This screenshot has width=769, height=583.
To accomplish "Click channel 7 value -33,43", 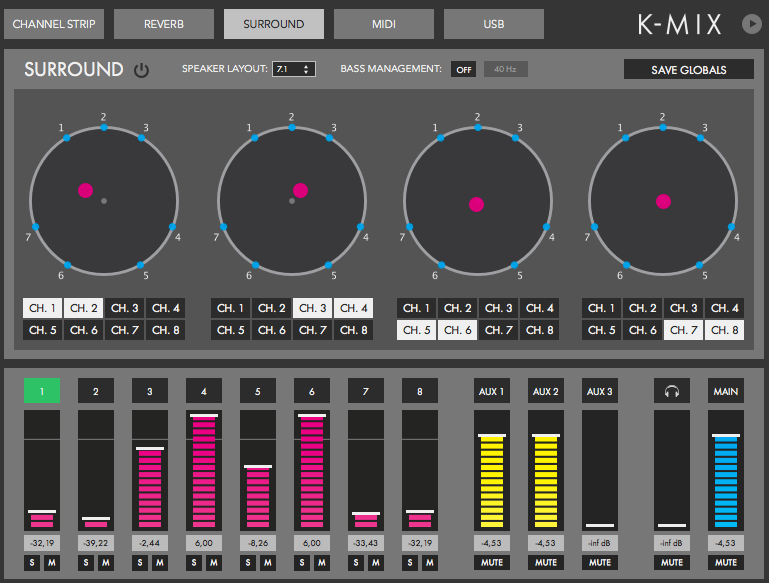I will point(365,543).
